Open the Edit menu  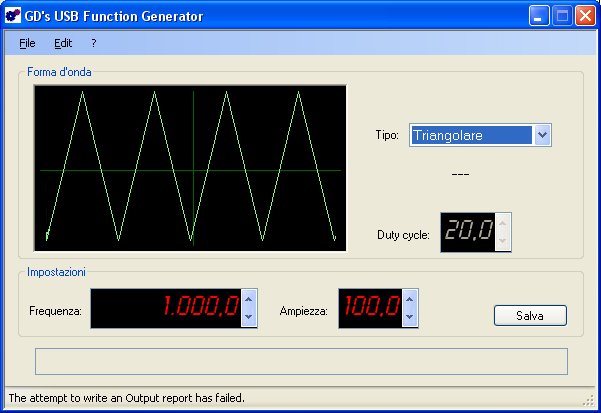[x=63, y=44]
